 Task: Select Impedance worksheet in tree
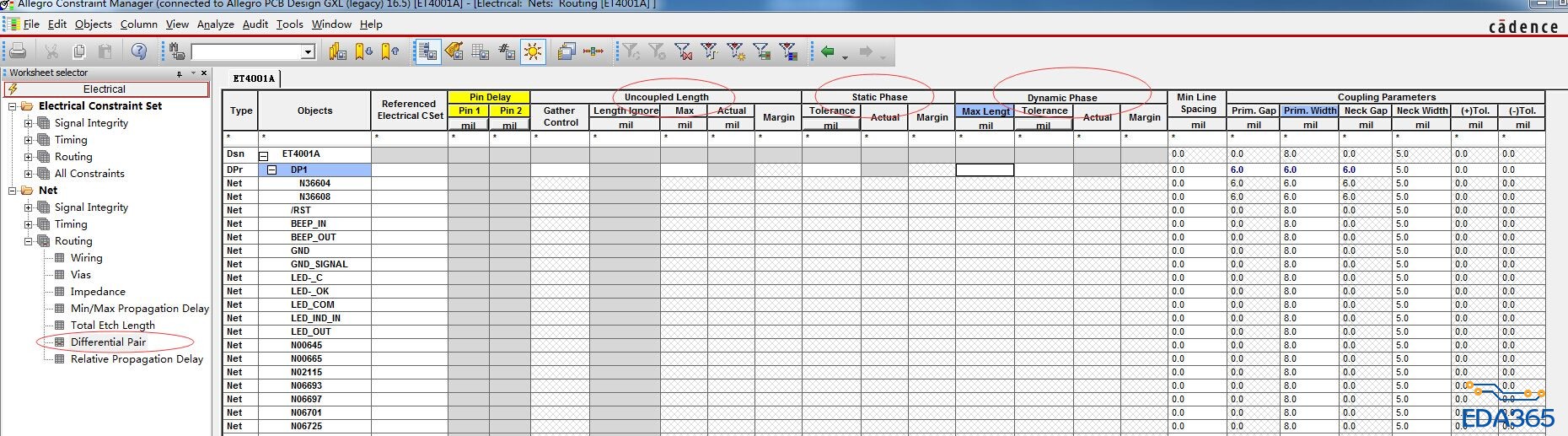point(98,292)
